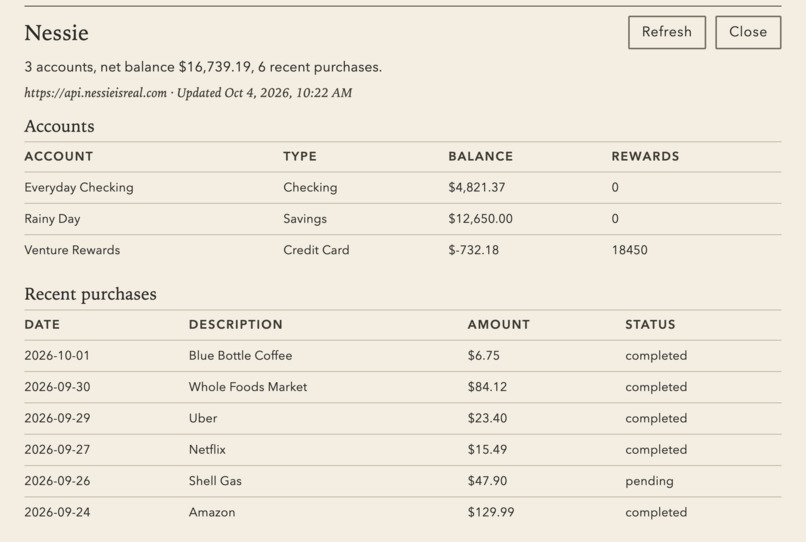Viewport: 806px width, 542px height.
Task: Click the $15.49 amount
Action: [487, 450]
